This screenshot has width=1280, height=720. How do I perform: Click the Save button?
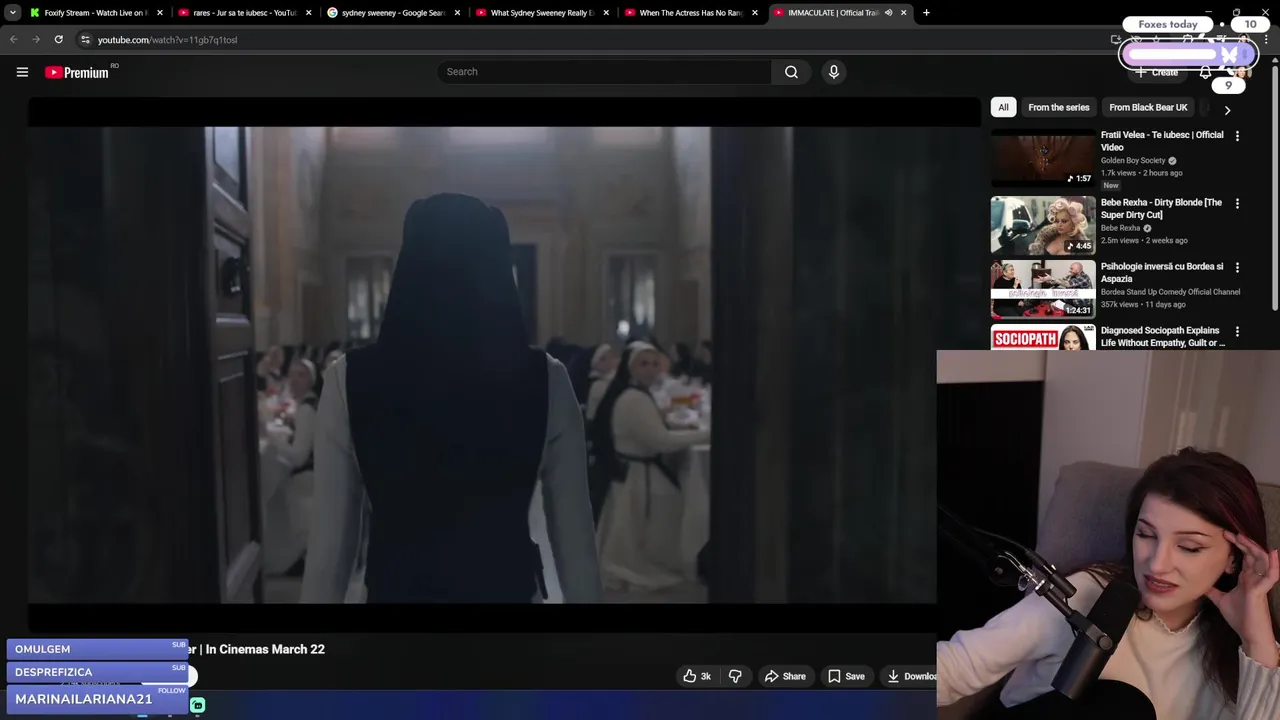pyautogui.click(x=846, y=676)
